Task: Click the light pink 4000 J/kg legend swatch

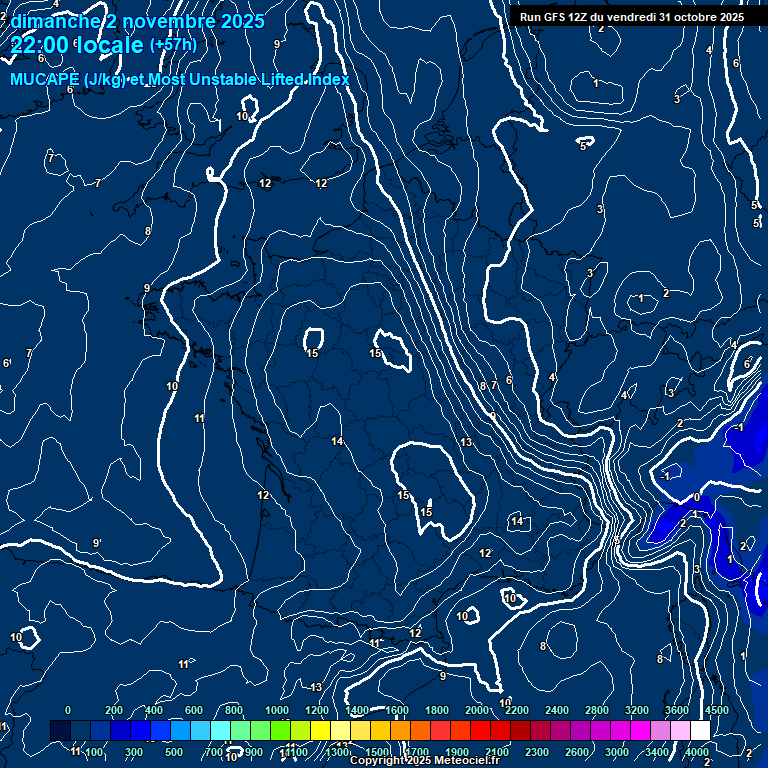Action: pos(680,730)
